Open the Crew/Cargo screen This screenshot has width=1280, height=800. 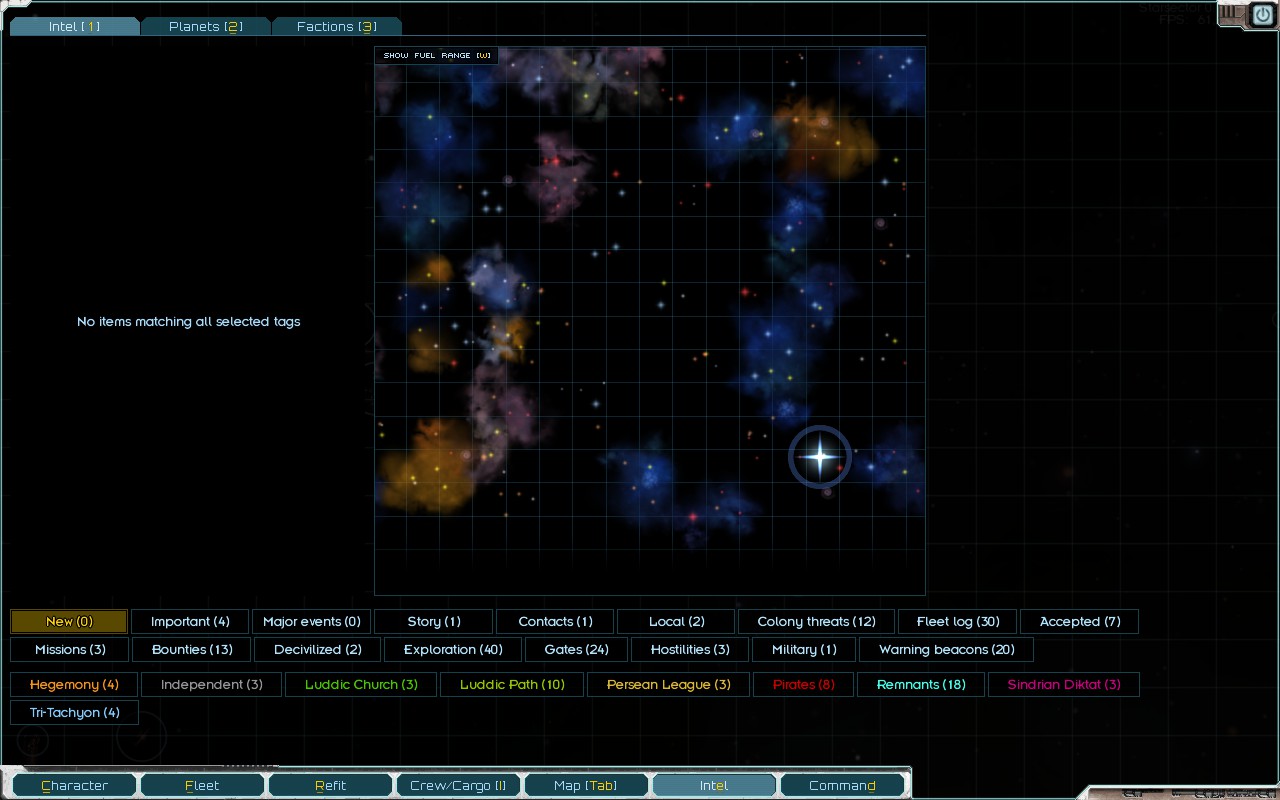(458, 786)
